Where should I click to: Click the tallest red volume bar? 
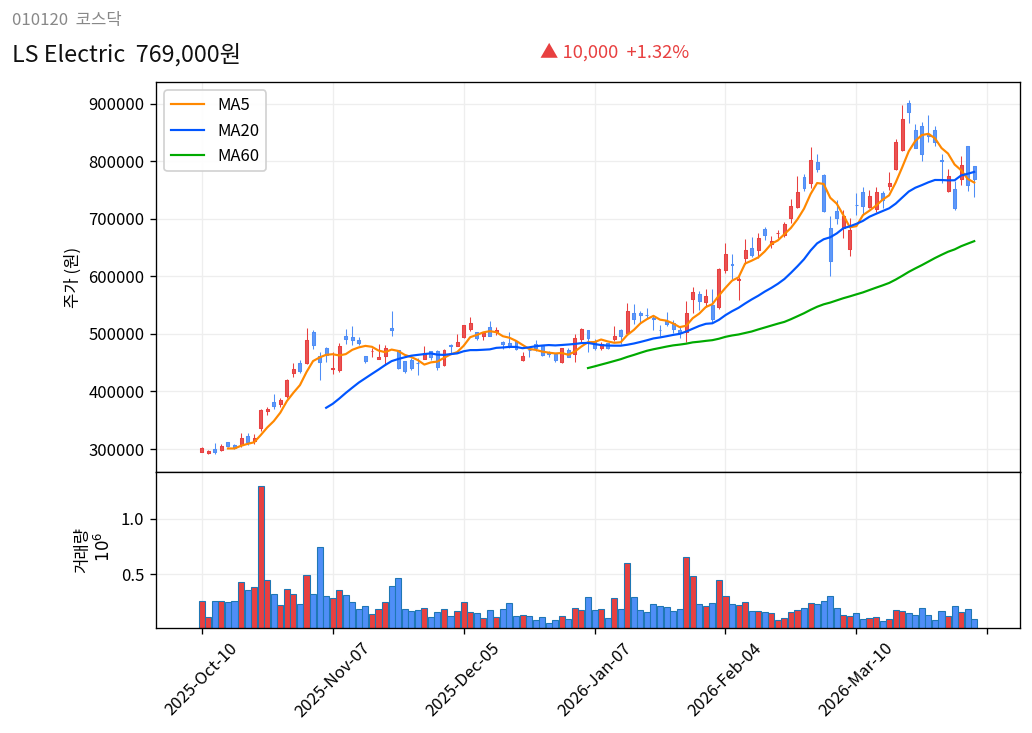[261, 557]
